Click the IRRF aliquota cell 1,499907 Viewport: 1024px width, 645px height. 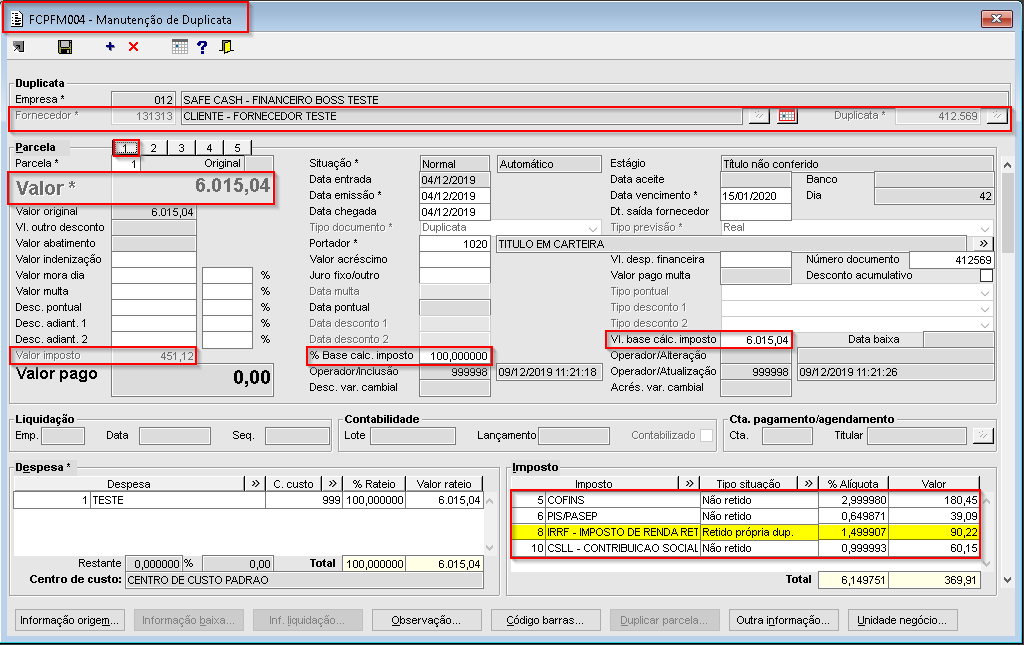click(x=854, y=532)
